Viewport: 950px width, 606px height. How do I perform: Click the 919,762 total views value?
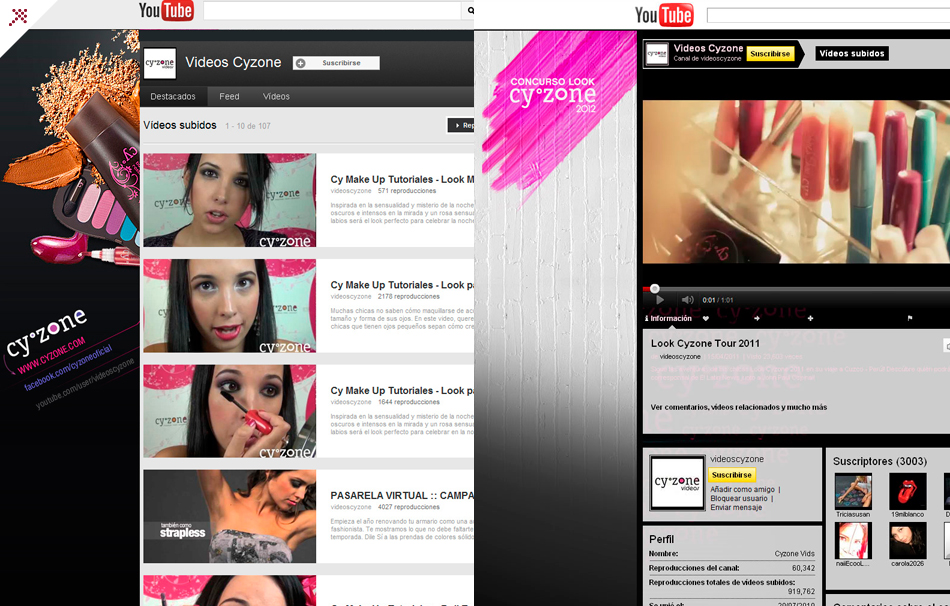(x=801, y=591)
